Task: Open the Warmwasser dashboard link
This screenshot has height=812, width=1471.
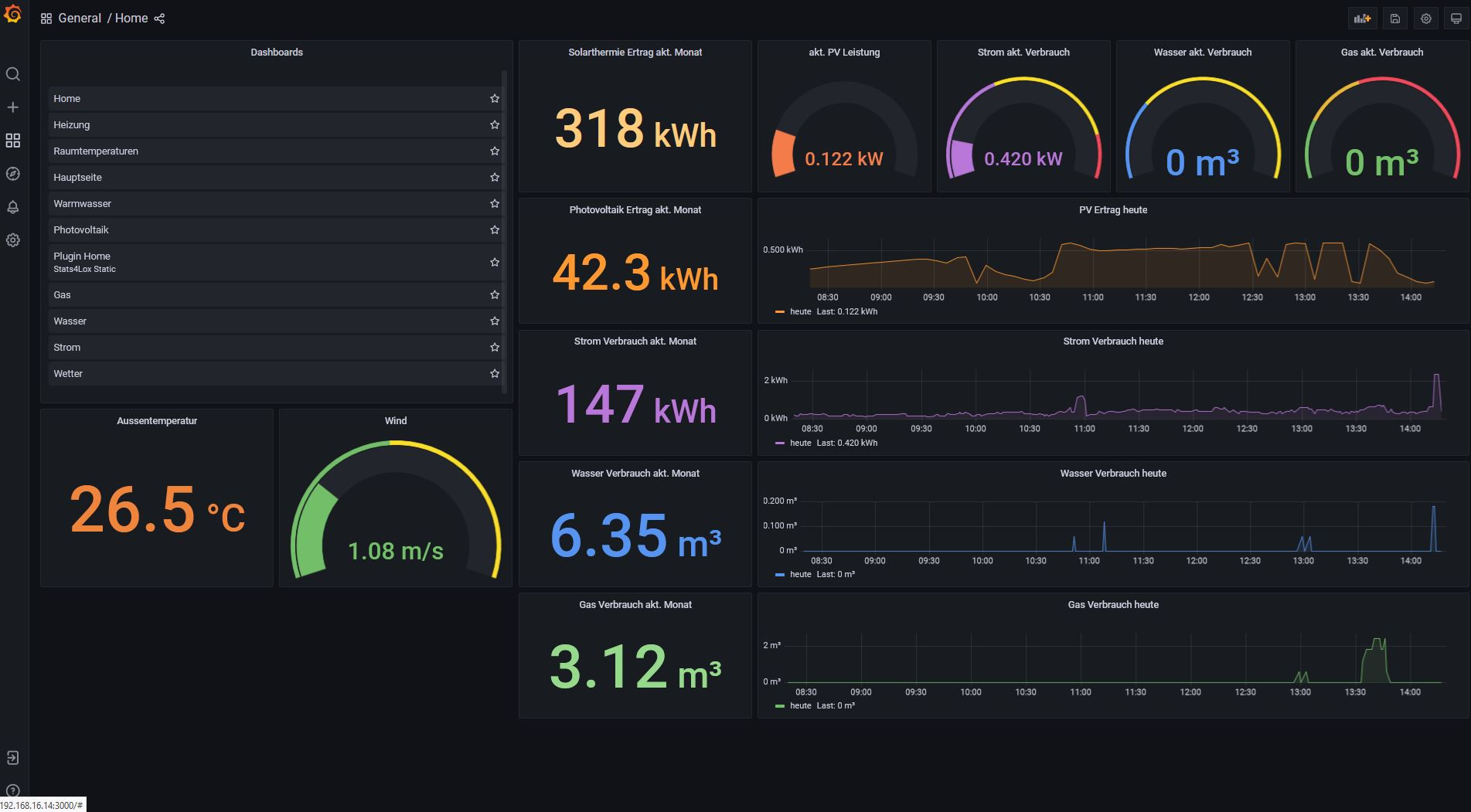Action: point(82,204)
